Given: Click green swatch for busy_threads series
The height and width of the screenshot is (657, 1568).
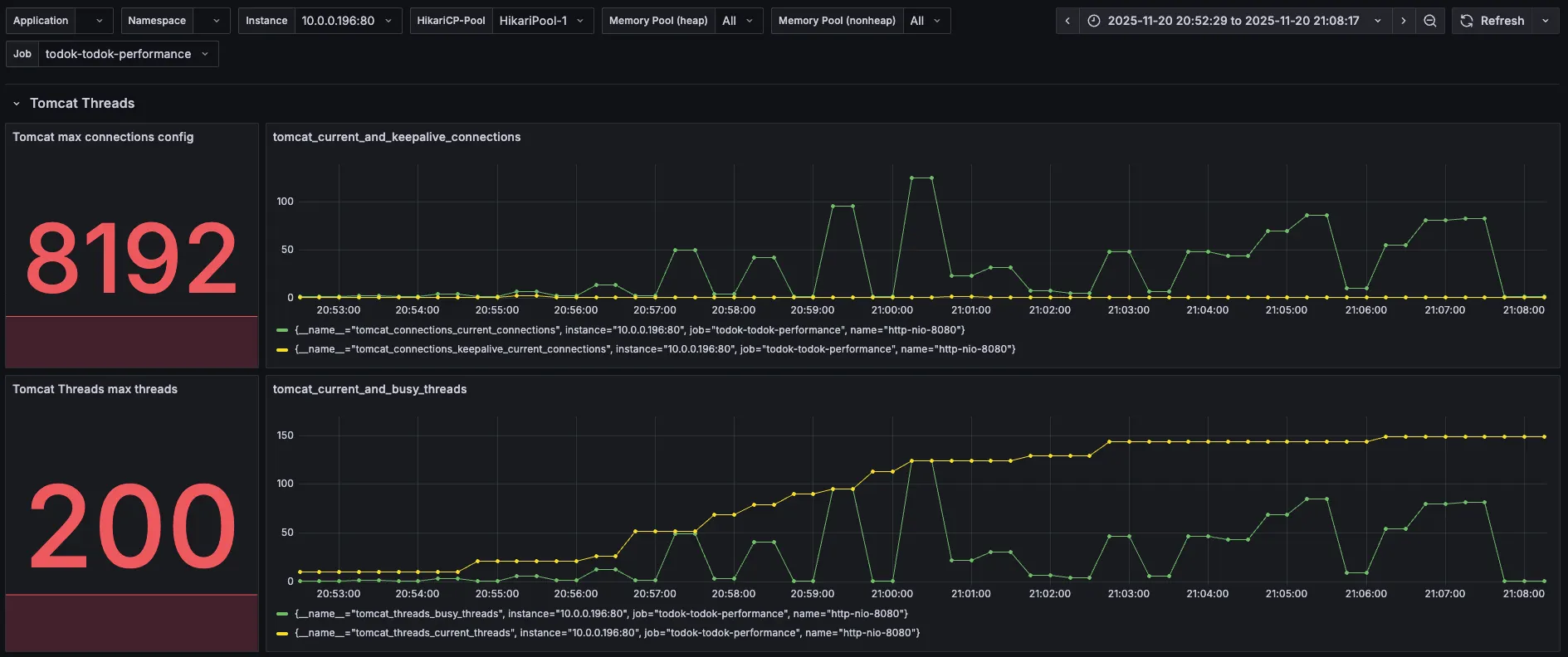Looking at the screenshot, I should click(282, 614).
